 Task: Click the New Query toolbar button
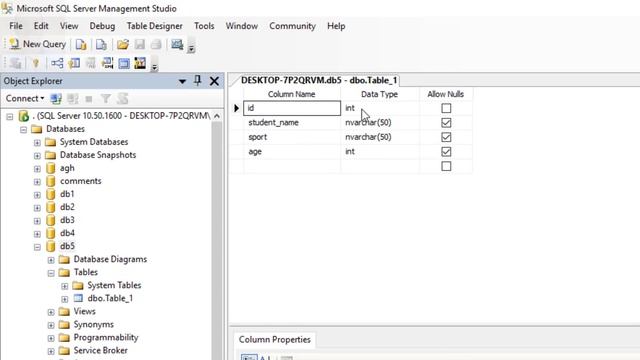point(38,44)
